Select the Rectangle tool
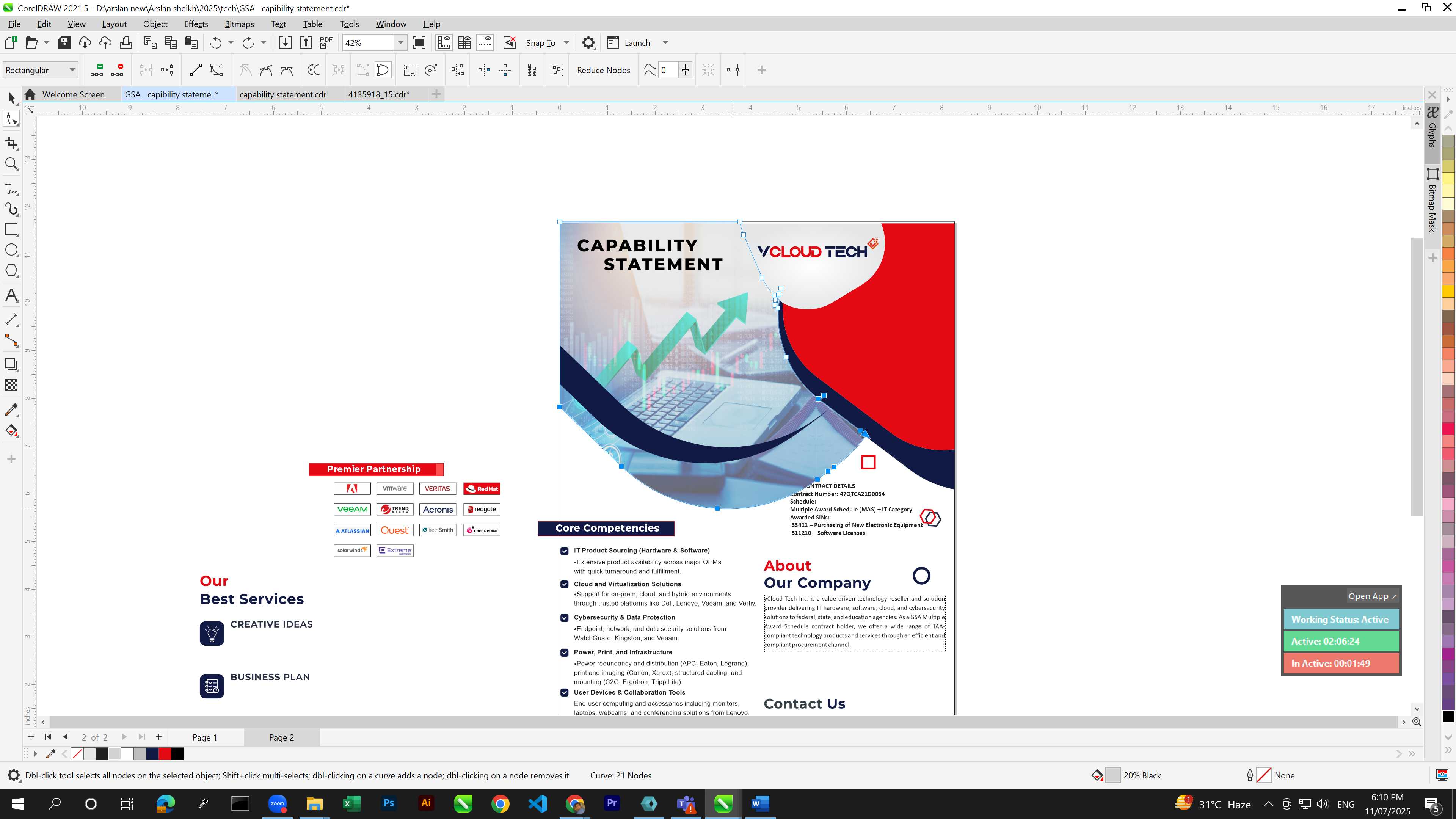The height and width of the screenshot is (819, 1456). 11,229
